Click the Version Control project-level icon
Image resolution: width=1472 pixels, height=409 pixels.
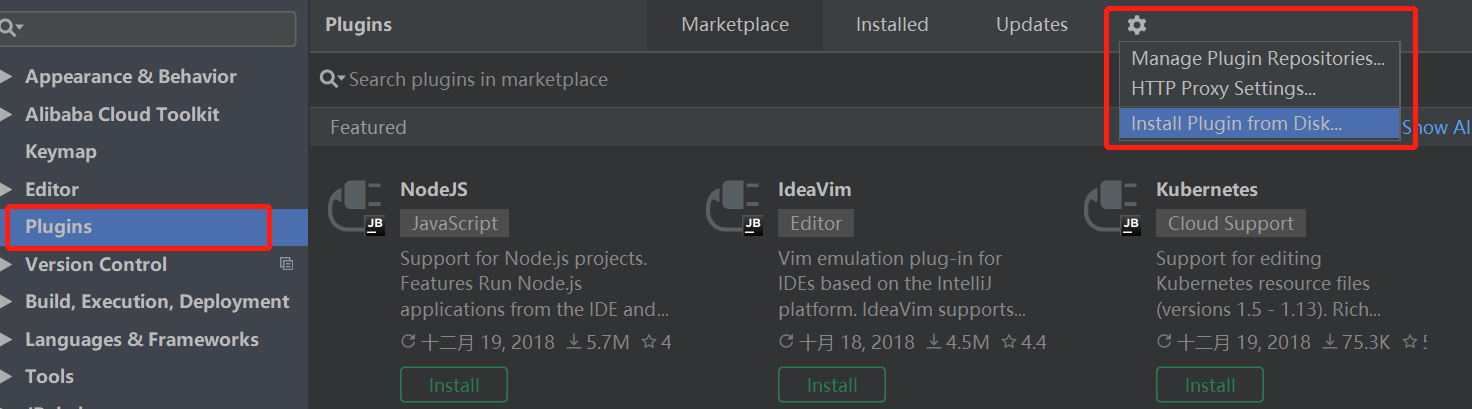(287, 264)
